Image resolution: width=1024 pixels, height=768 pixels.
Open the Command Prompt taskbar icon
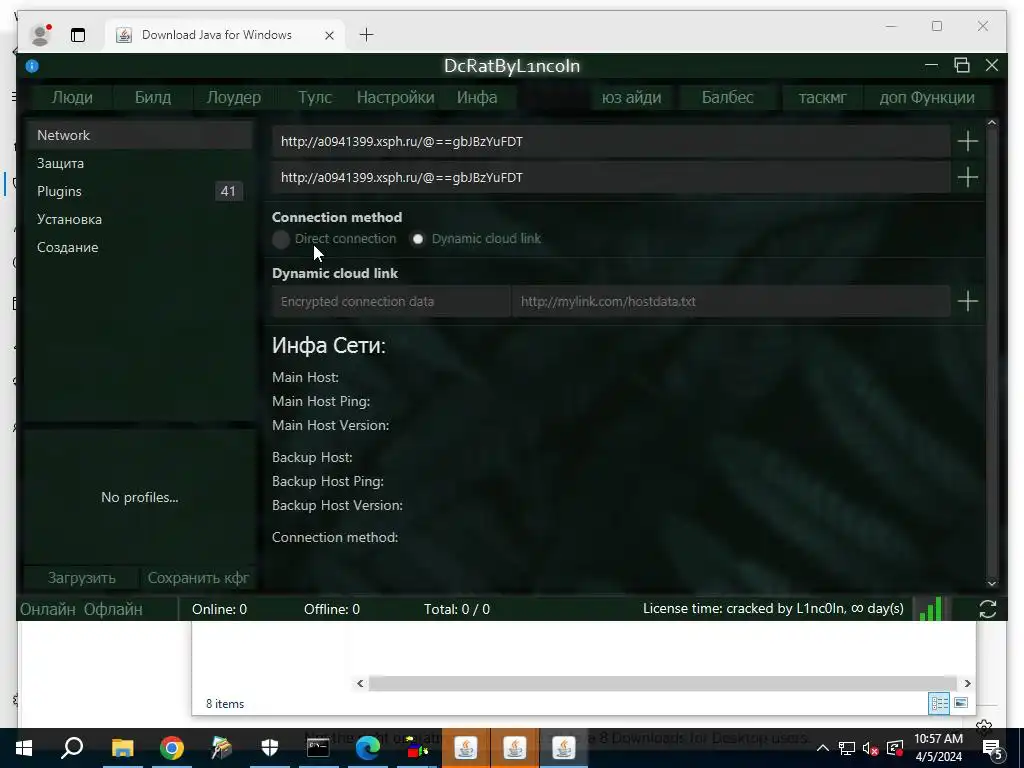coord(318,748)
